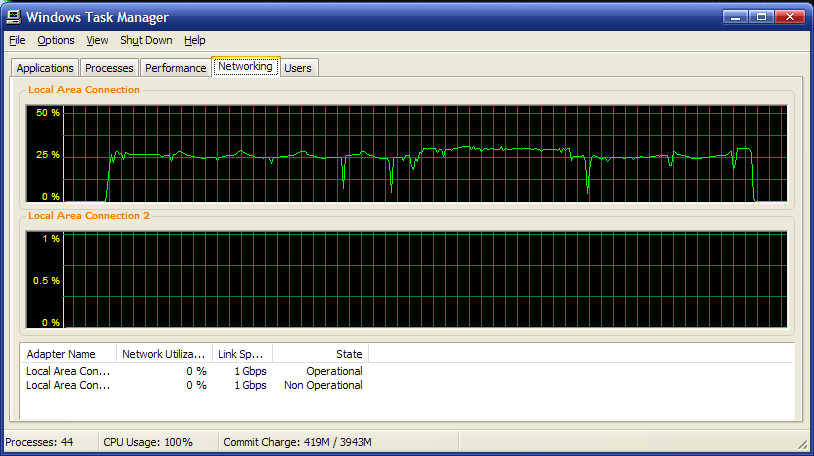Open the Shut Down menu
The height and width of the screenshot is (456, 814).
[146, 40]
